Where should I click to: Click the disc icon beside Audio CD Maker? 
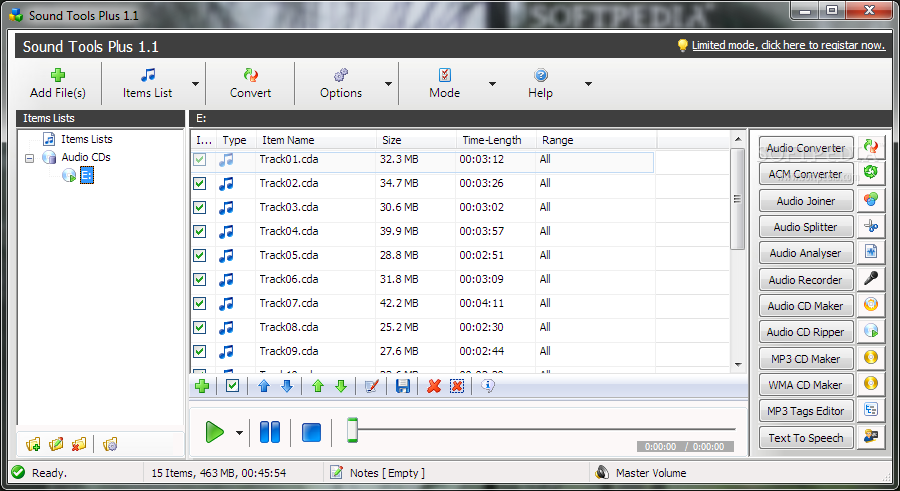pos(871,305)
